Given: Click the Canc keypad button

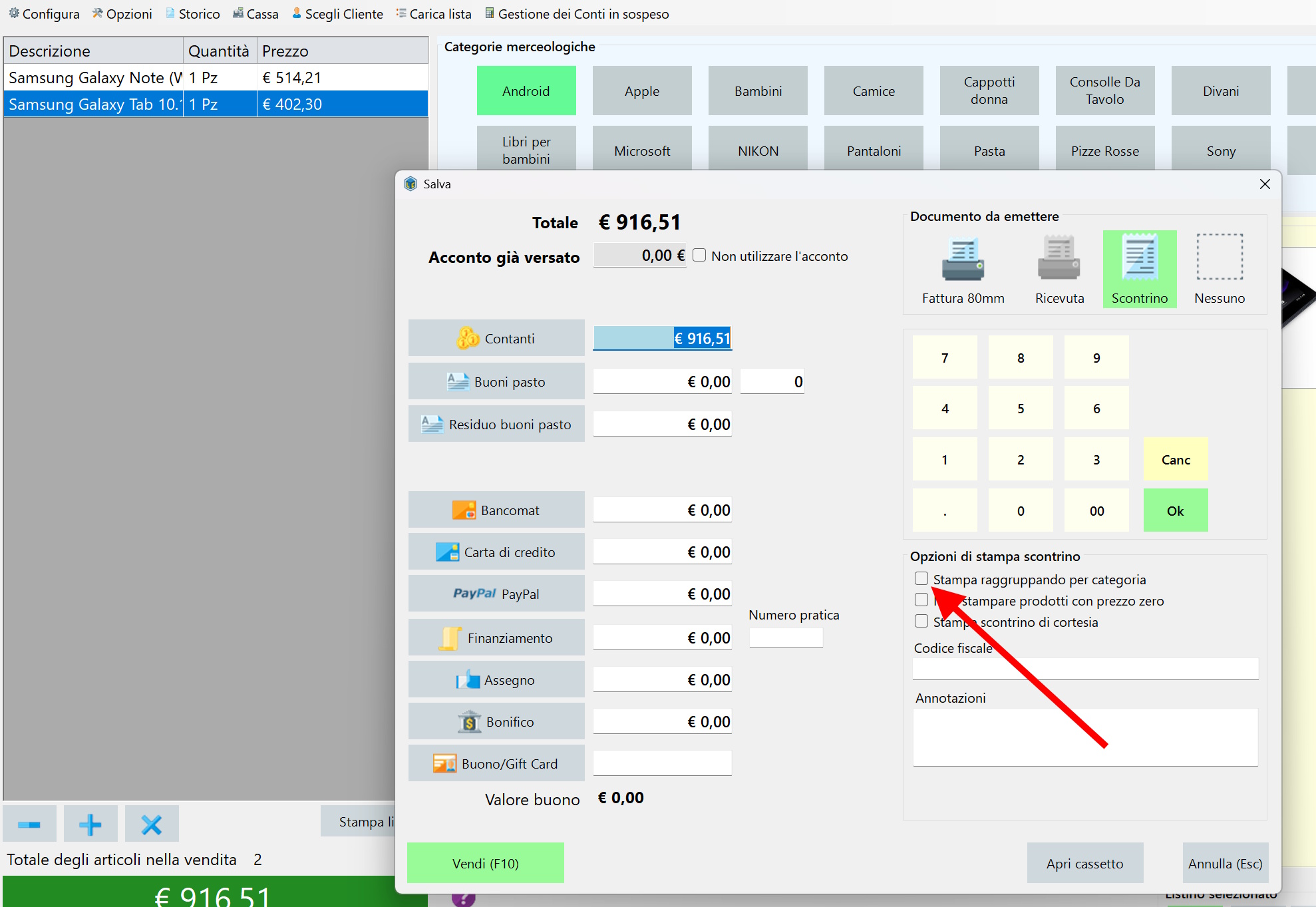Looking at the screenshot, I should (x=1176, y=460).
